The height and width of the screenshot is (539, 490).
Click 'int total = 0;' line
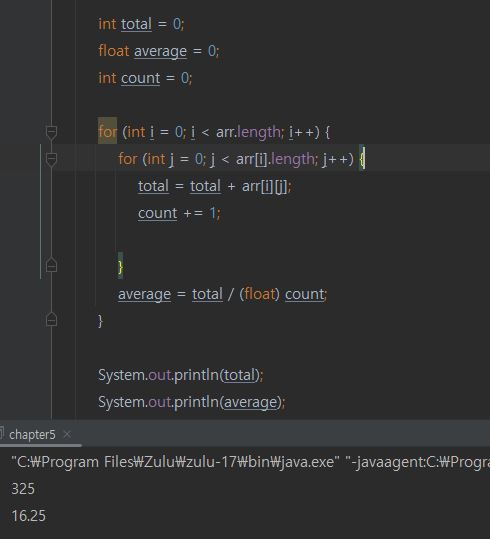tap(141, 24)
